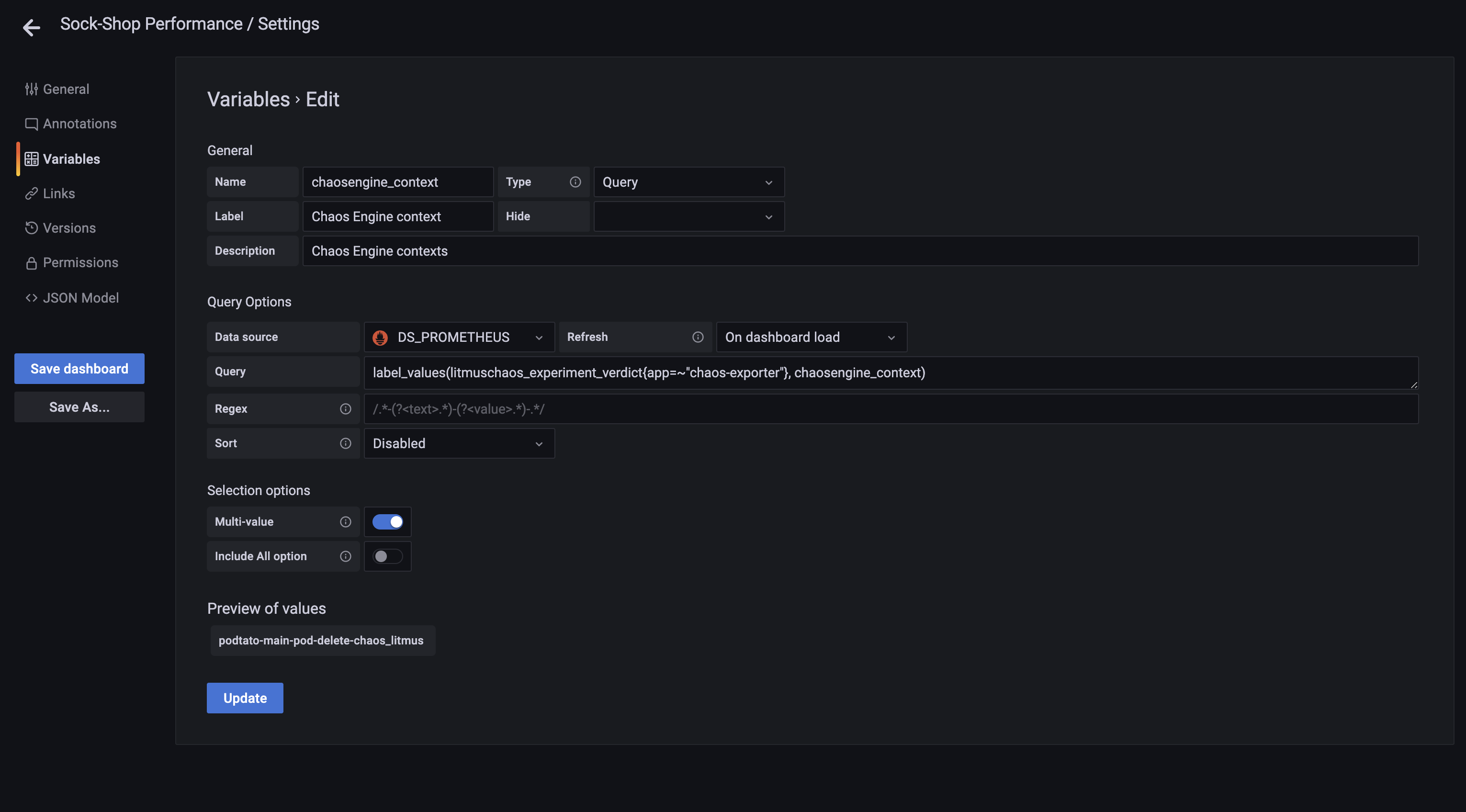Enable the Include All option toggle
Viewport: 1466px width, 812px height.
pyautogui.click(x=387, y=556)
